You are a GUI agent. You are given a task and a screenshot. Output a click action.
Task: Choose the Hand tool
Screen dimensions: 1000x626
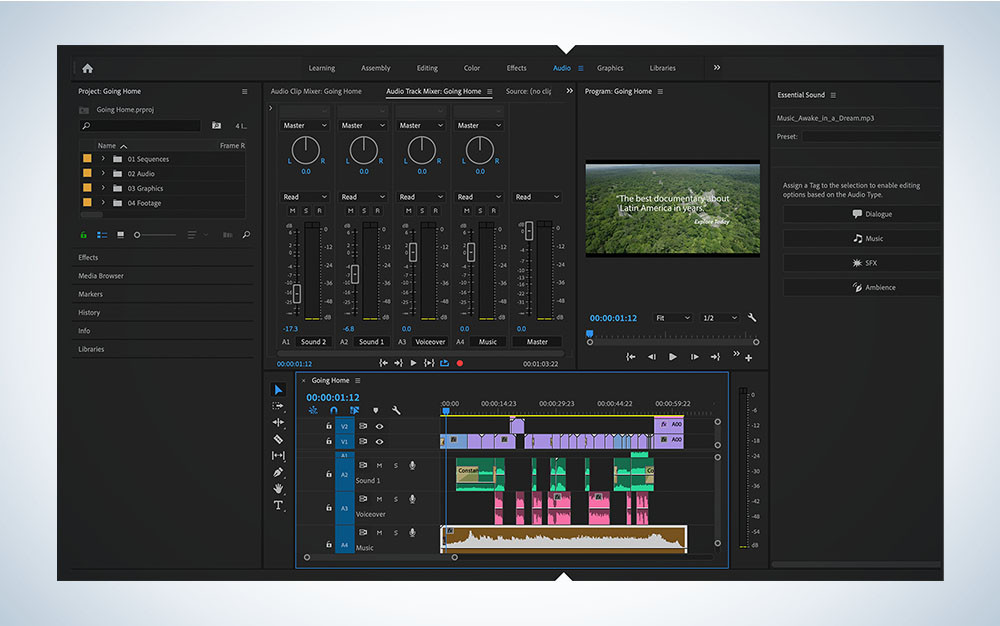click(x=278, y=488)
